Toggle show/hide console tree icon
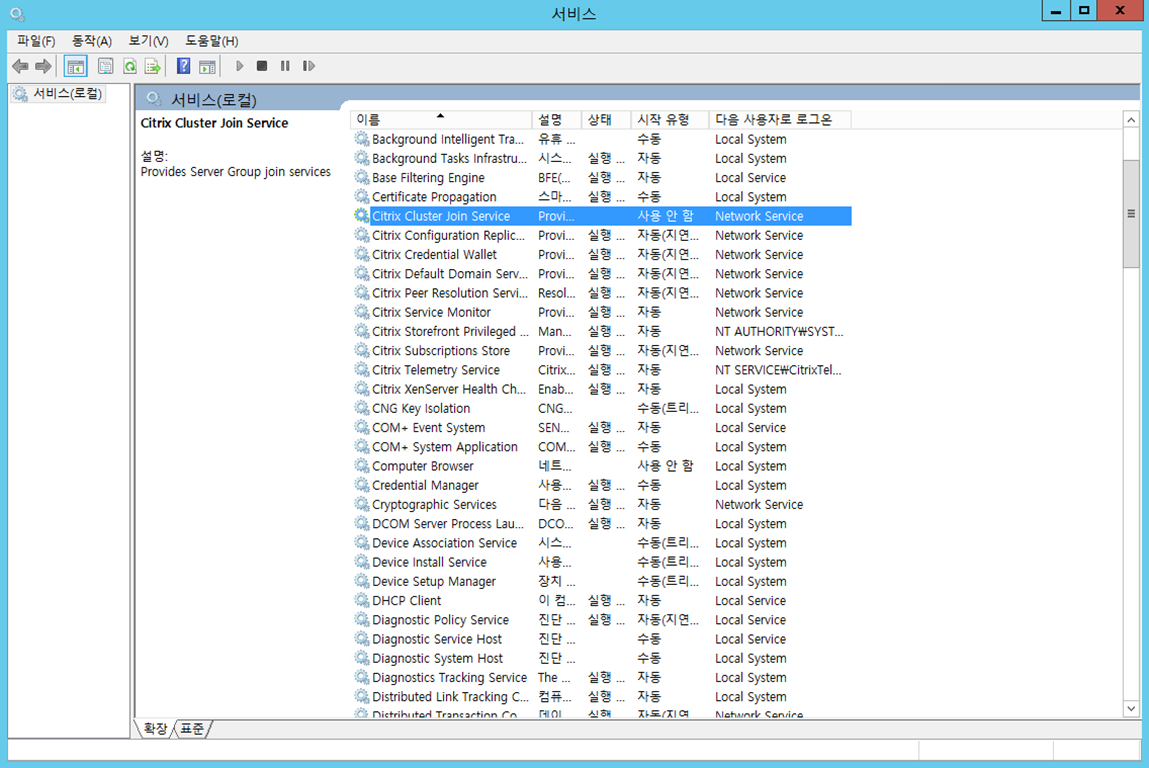 click(x=75, y=67)
